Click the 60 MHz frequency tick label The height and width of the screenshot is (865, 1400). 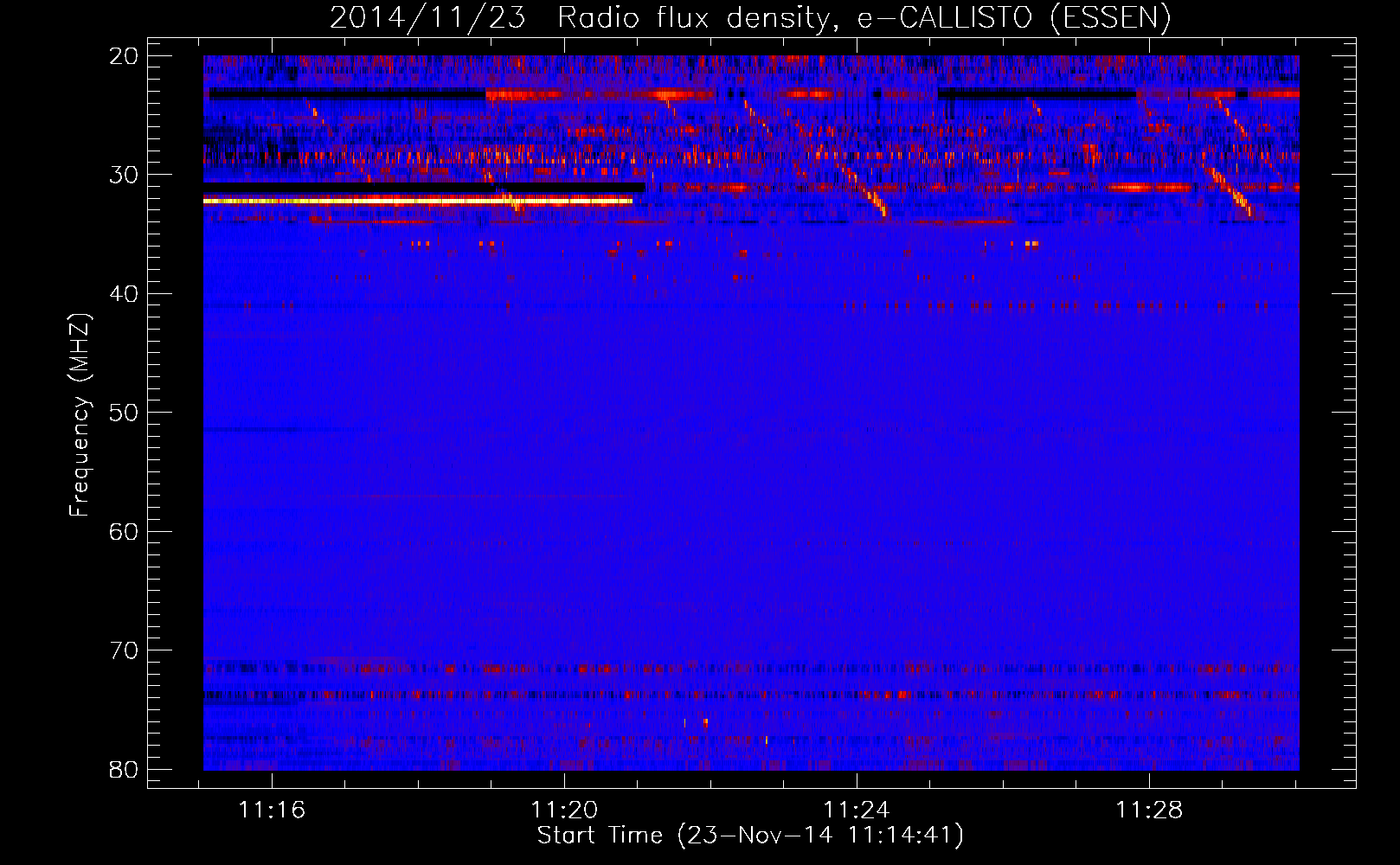point(124,531)
